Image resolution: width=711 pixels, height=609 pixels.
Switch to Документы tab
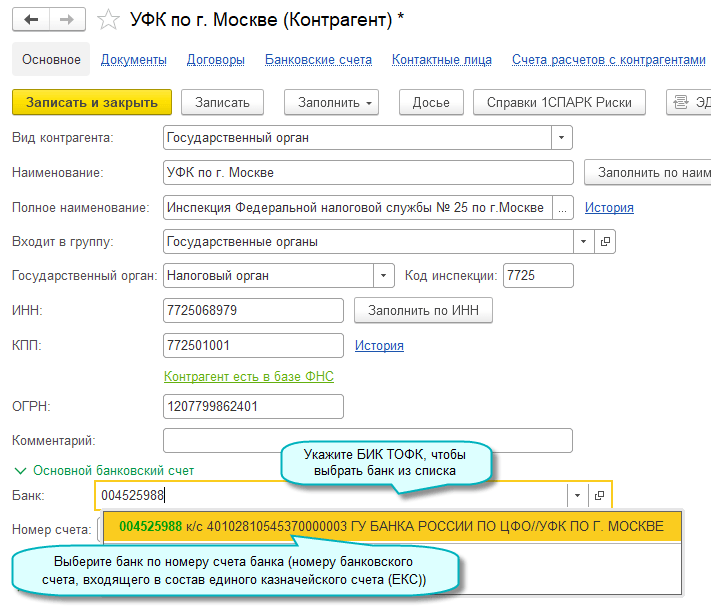point(134,60)
